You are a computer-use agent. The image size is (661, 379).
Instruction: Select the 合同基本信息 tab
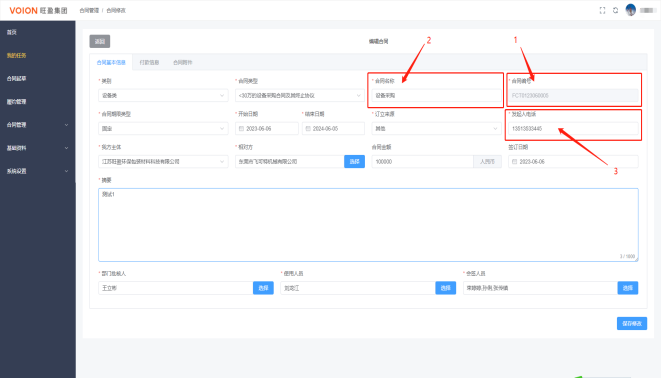click(x=111, y=62)
